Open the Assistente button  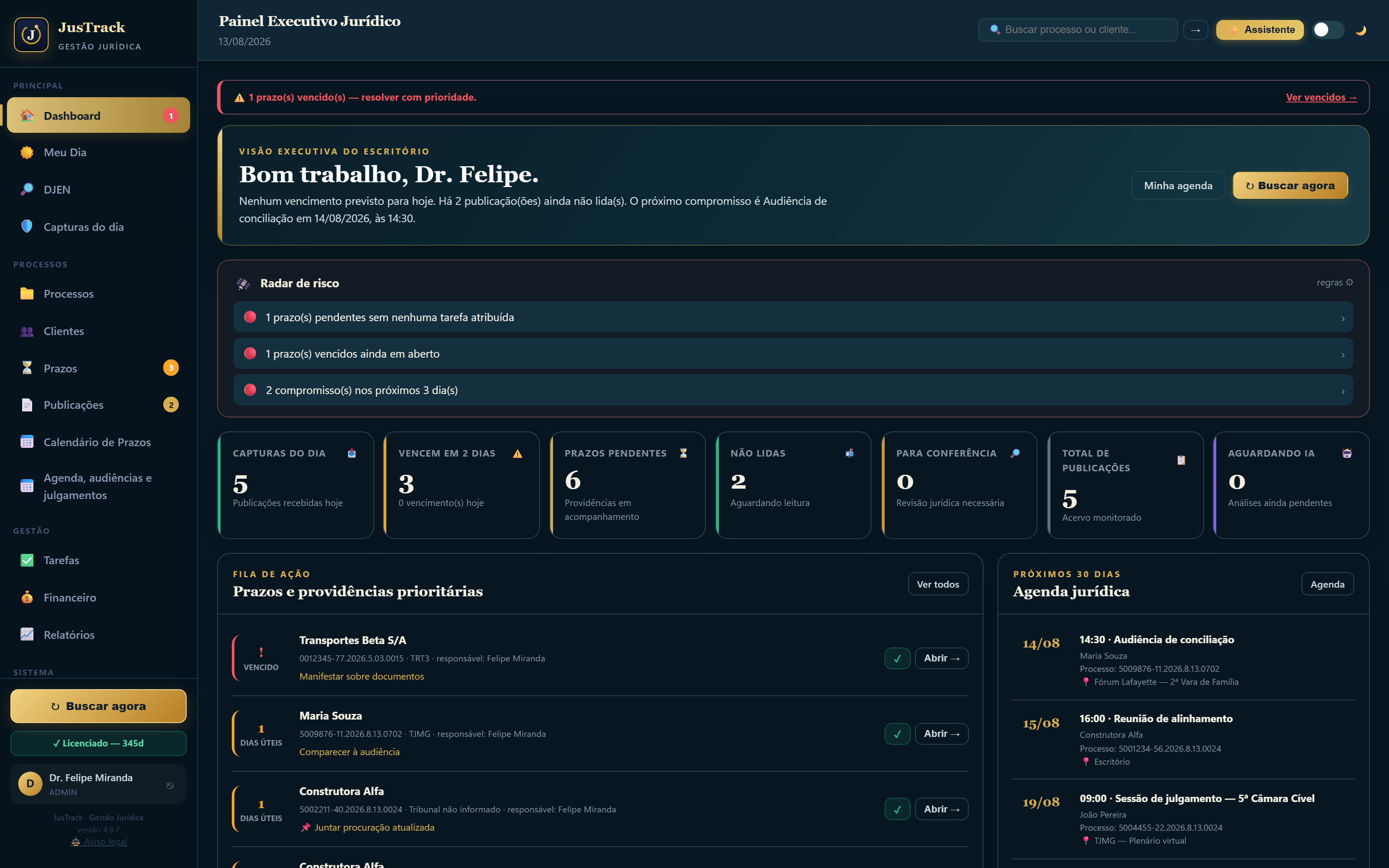[1260, 30]
